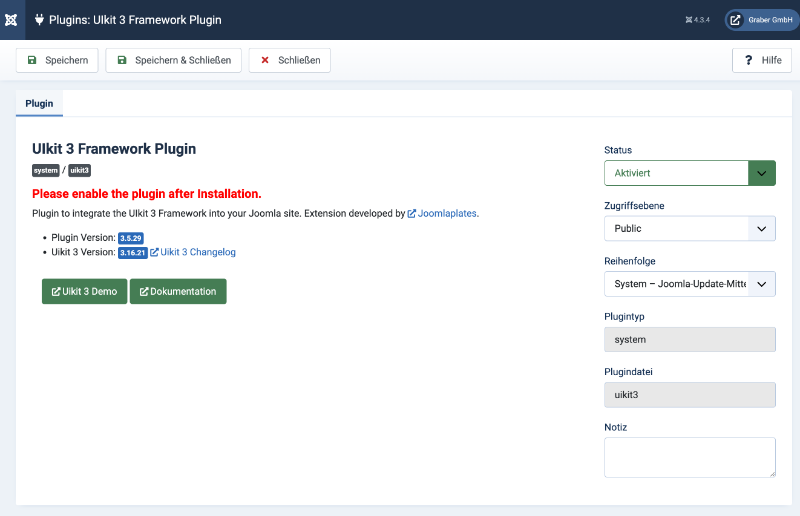Viewport: 800px width, 516px height.
Task: Open the Dokumentation button
Action: point(178,291)
